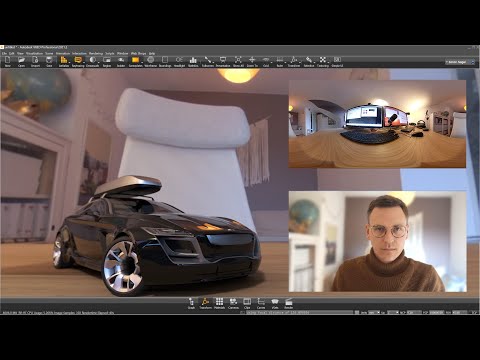This screenshot has width=480, height=360.
Task: Click the Show All icon
Action: coord(238,62)
